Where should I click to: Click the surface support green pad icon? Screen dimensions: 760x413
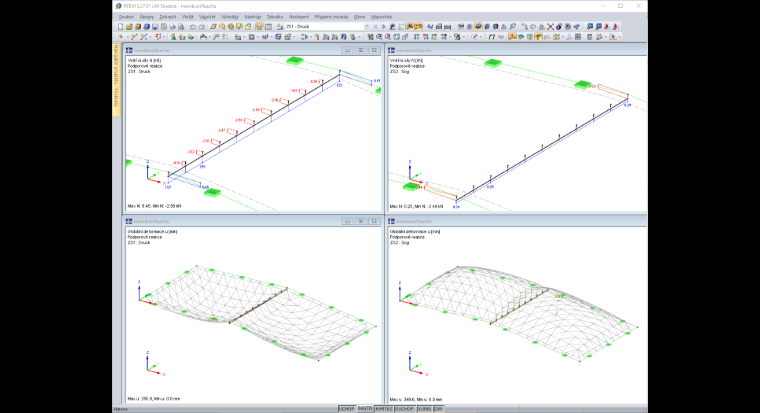pyautogui.click(x=191, y=37)
